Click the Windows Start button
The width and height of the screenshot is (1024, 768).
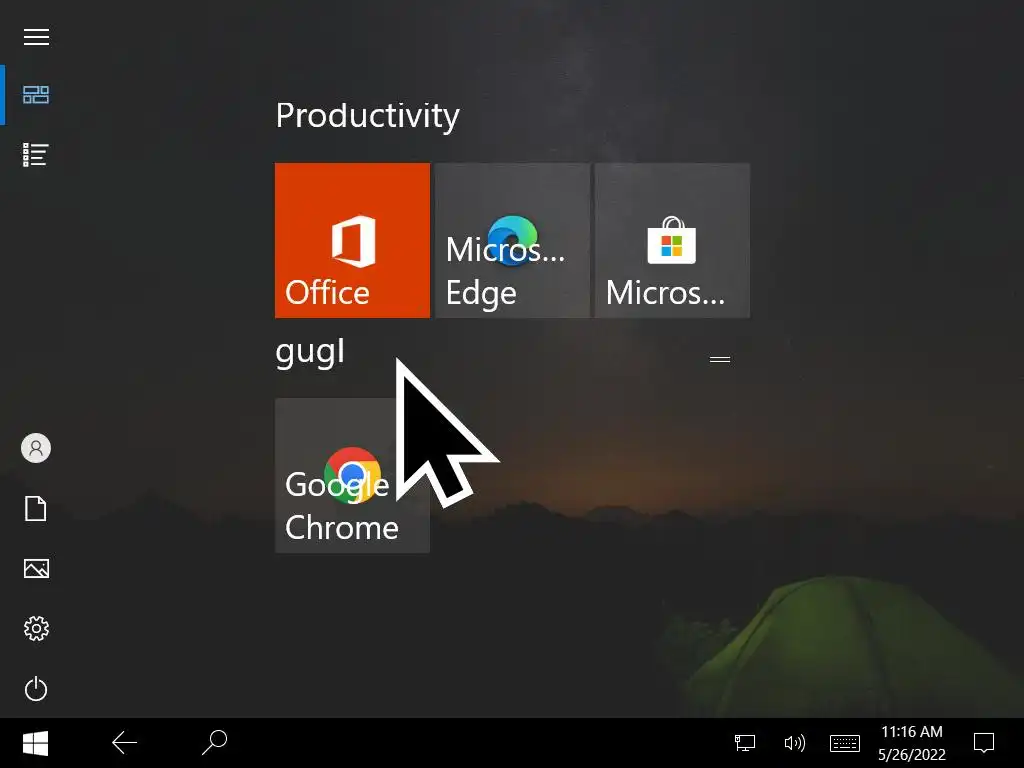coord(35,743)
